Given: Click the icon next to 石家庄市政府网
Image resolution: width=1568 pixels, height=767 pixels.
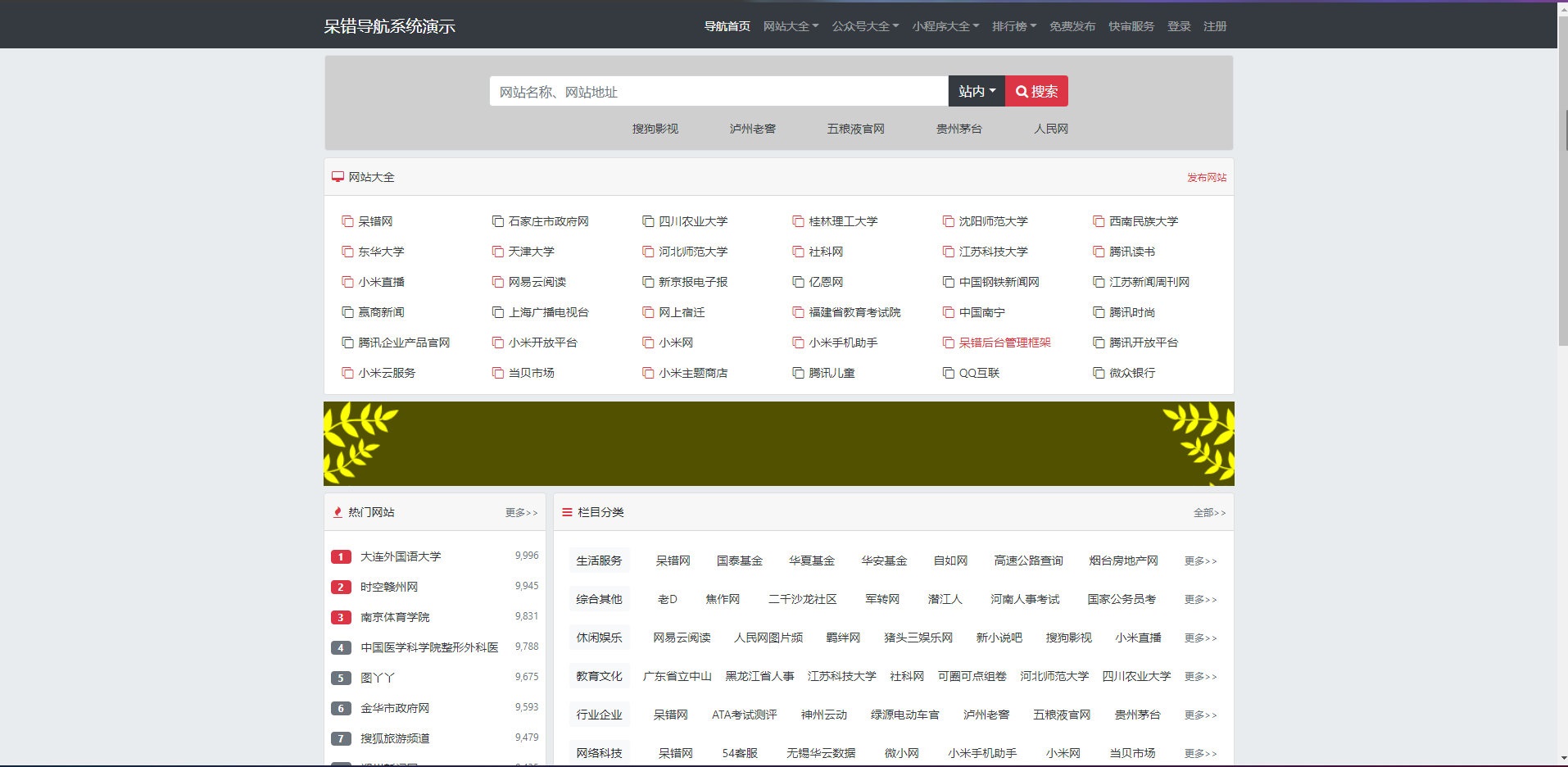Looking at the screenshot, I should pos(497,221).
